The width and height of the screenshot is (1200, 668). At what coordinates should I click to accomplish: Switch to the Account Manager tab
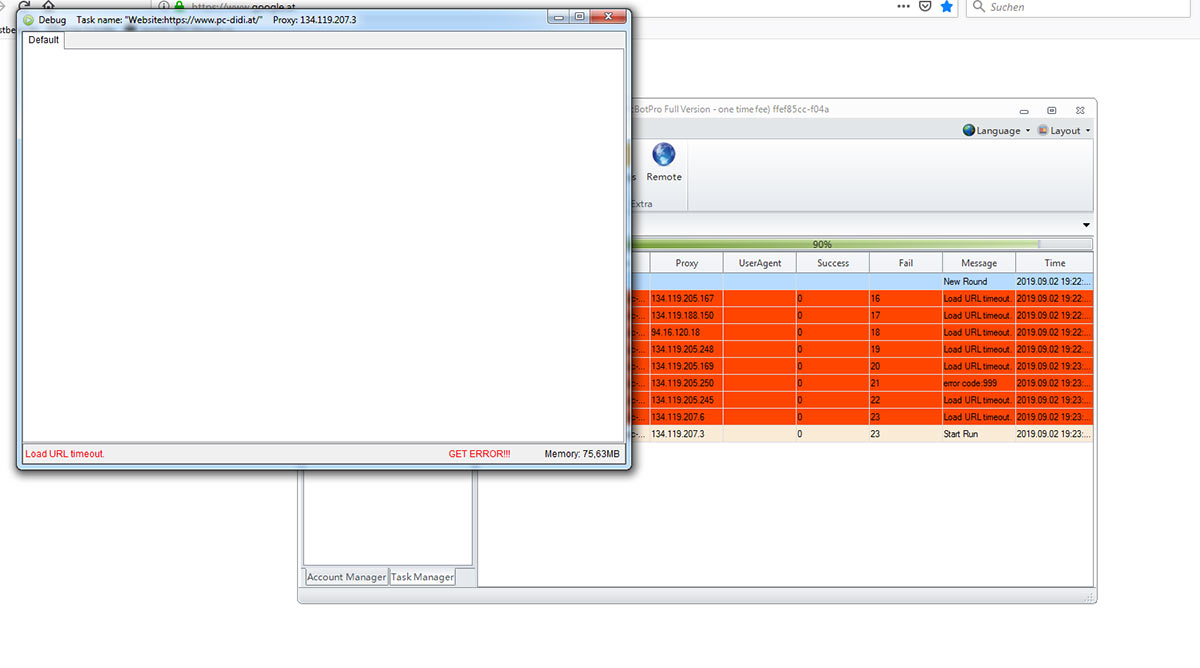(x=346, y=577)
